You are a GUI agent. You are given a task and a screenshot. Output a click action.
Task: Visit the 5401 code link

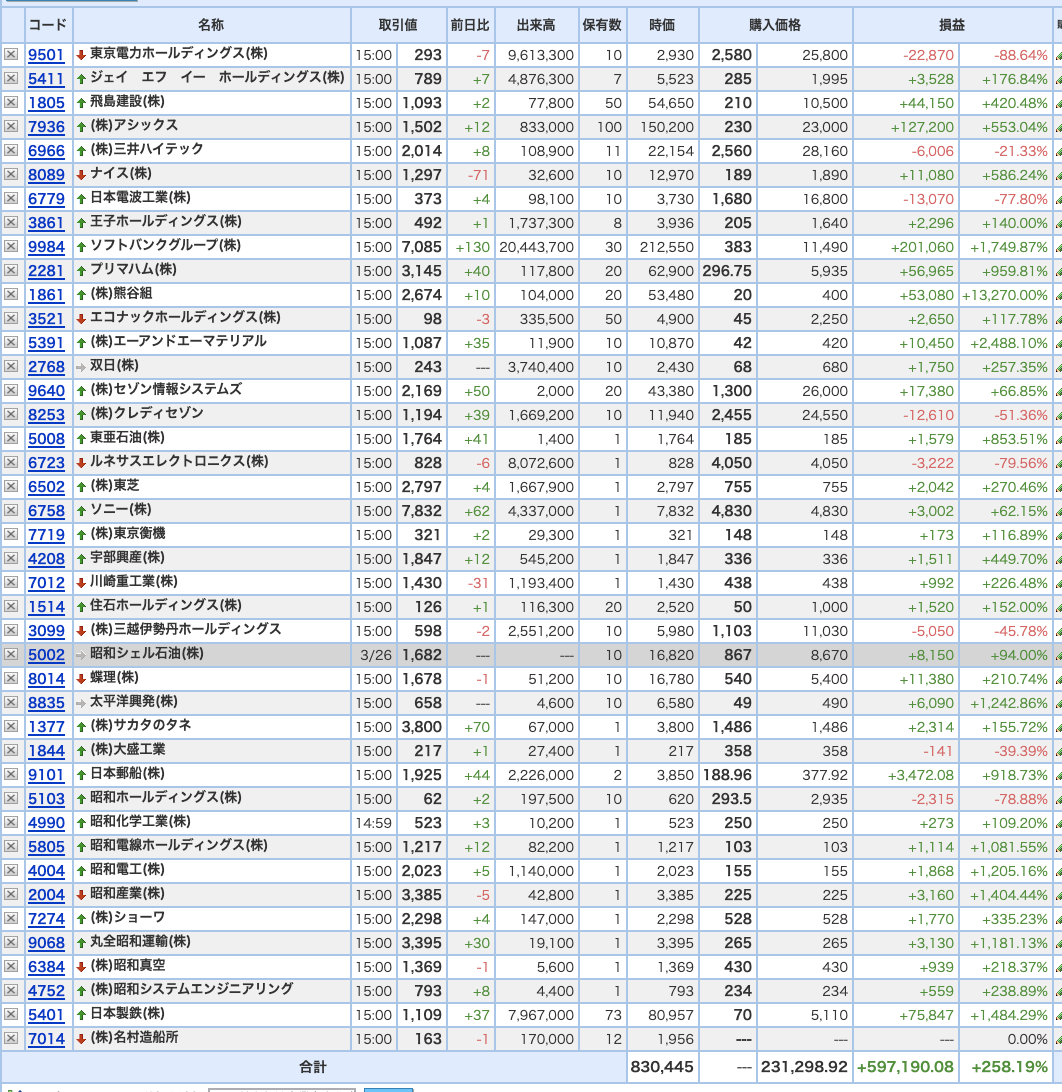(x=46, y=1015)
